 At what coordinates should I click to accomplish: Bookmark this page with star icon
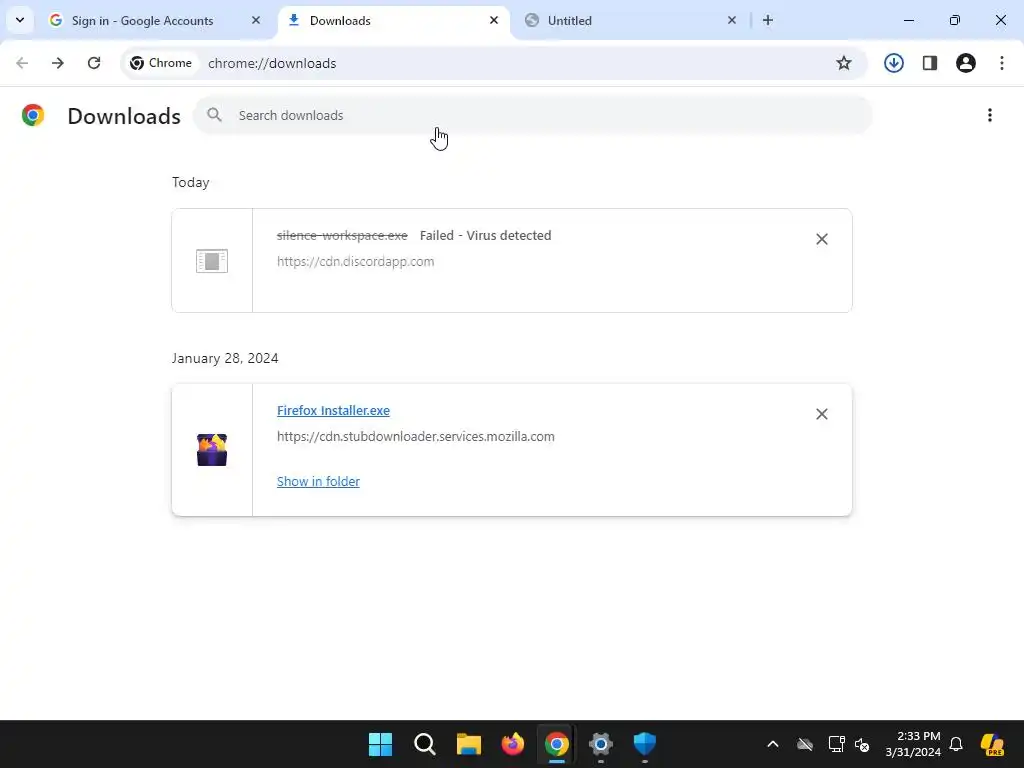pos(844,63)
